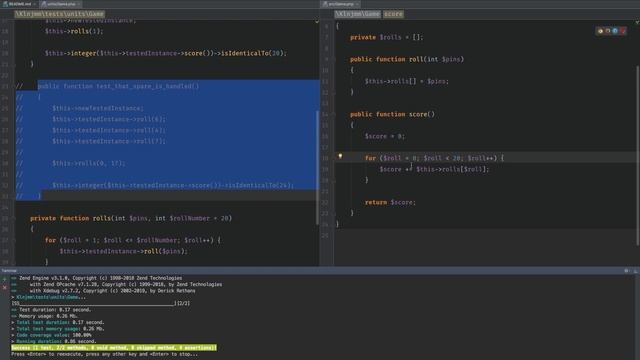640x360 pixels.
Task: Click 'public function score()' declaration
Action: [x=392, y=114]
